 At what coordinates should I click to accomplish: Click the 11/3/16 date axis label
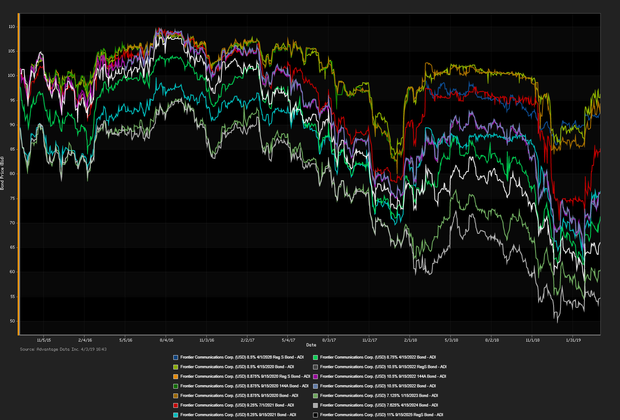point(207,340)
